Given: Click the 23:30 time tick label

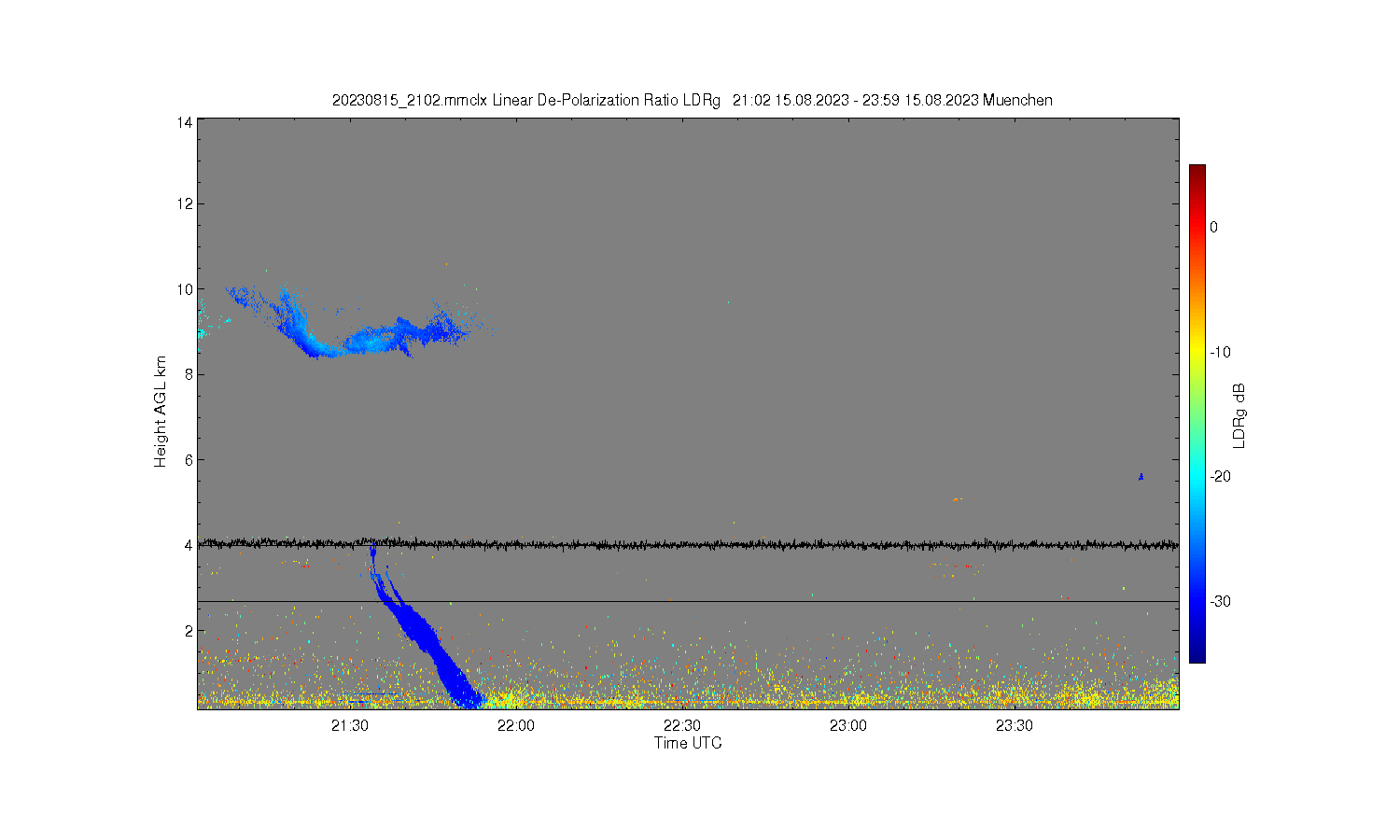Looking at the screenshot, I should pos(1014,726).
